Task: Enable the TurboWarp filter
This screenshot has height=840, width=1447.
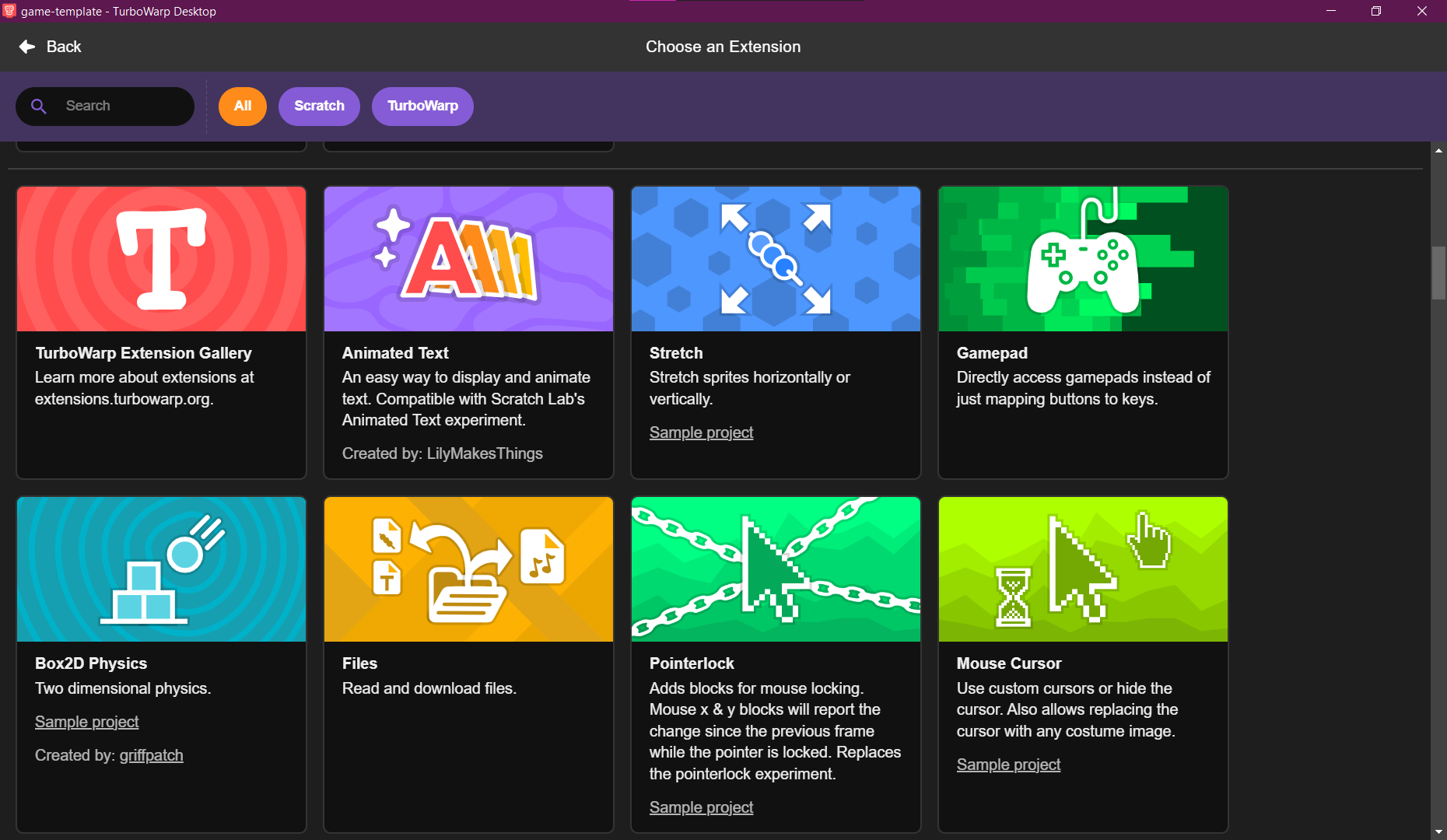Action: tap(422, 106)
